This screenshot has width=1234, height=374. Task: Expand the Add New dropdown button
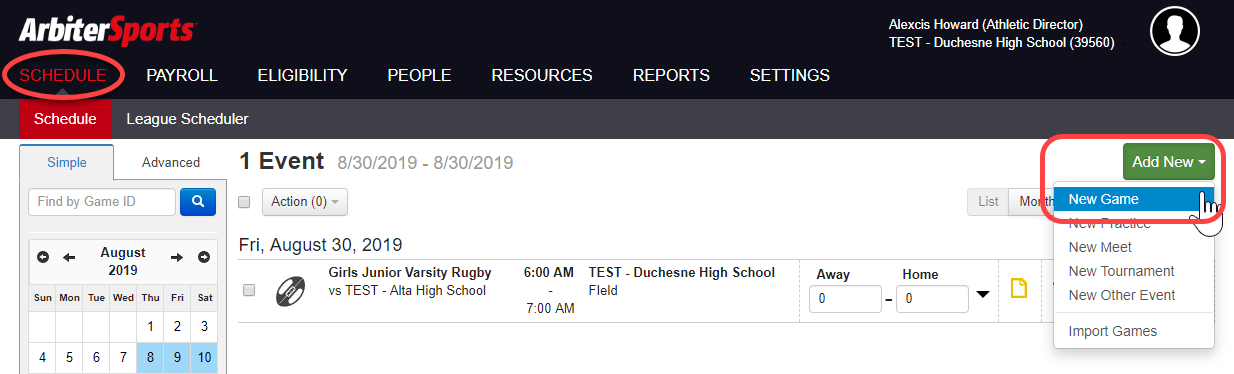1168,162
